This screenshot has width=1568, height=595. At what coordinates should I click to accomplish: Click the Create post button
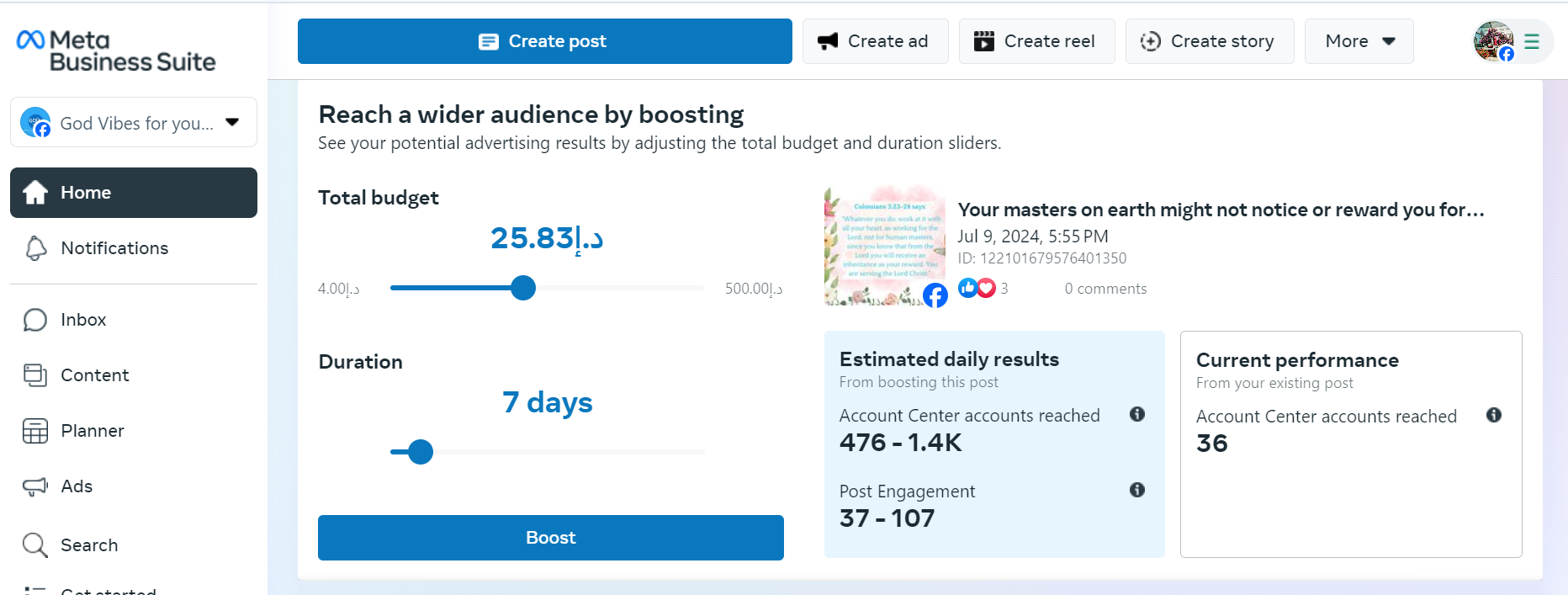[x=544, y=41]
